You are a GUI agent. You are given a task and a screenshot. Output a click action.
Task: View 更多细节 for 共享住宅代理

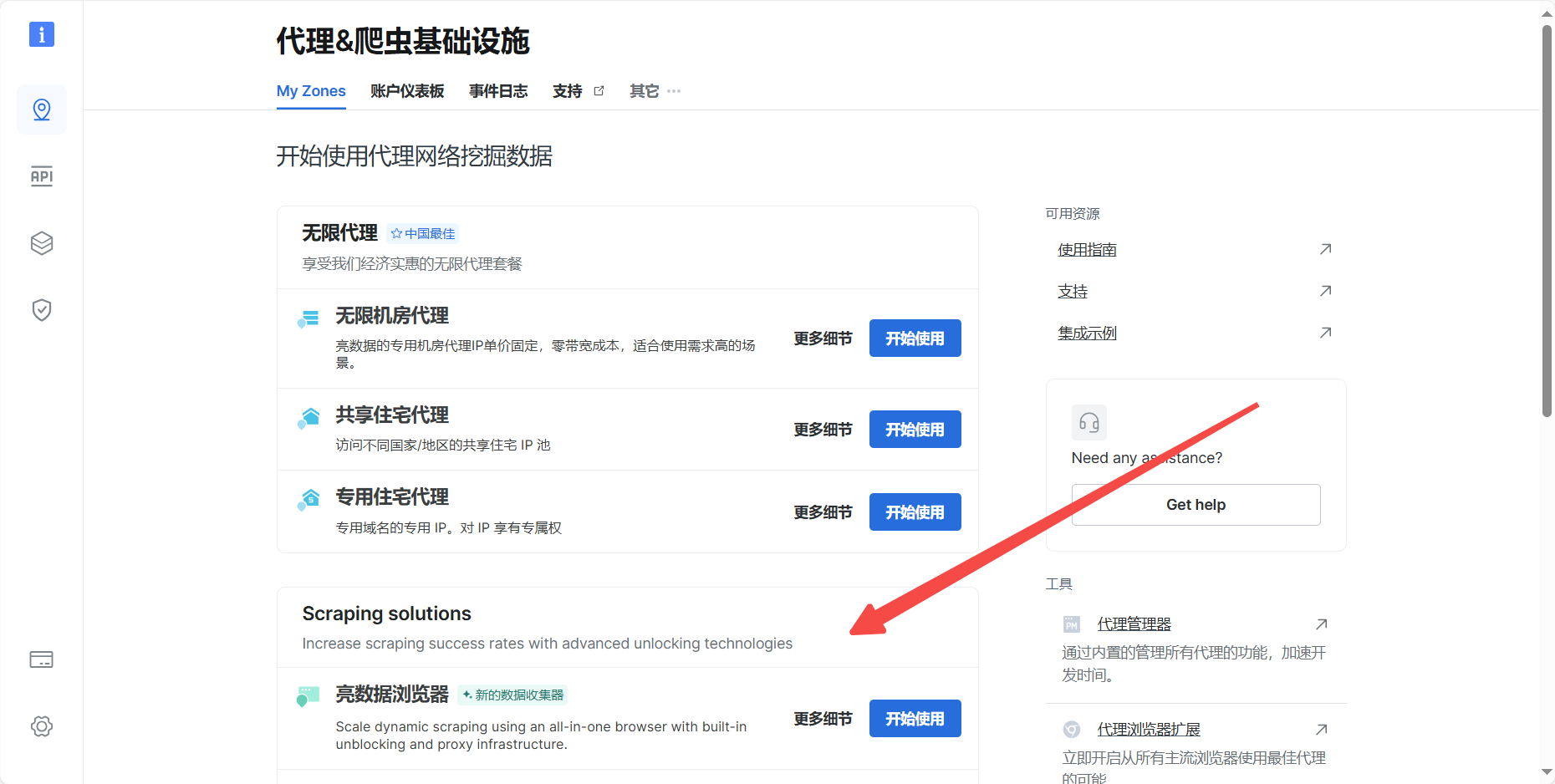pyautogui.click(x=823, y=430)
